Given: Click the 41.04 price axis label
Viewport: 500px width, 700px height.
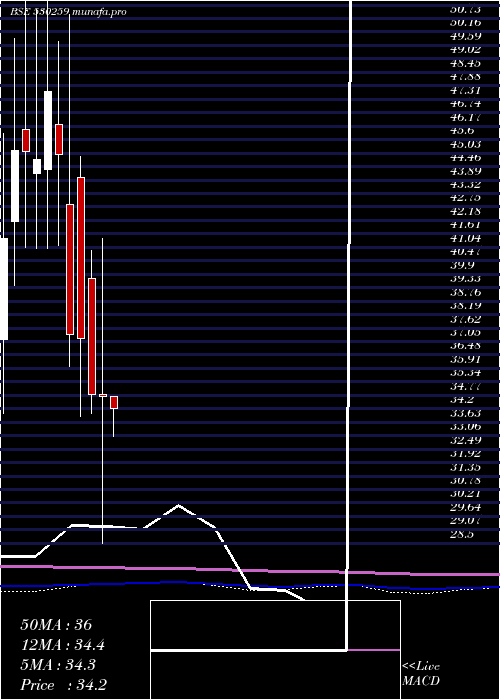Looking at the screenshot, I should [465, 238].
